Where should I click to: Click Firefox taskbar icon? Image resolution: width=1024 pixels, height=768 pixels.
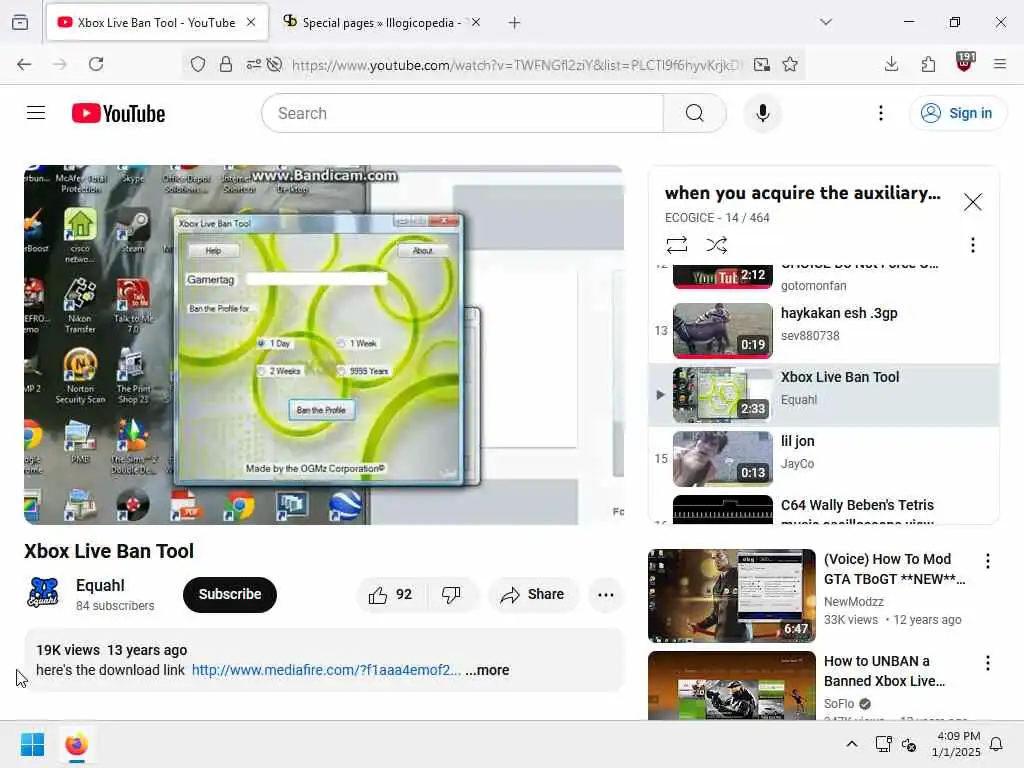(x=76, y=744)
